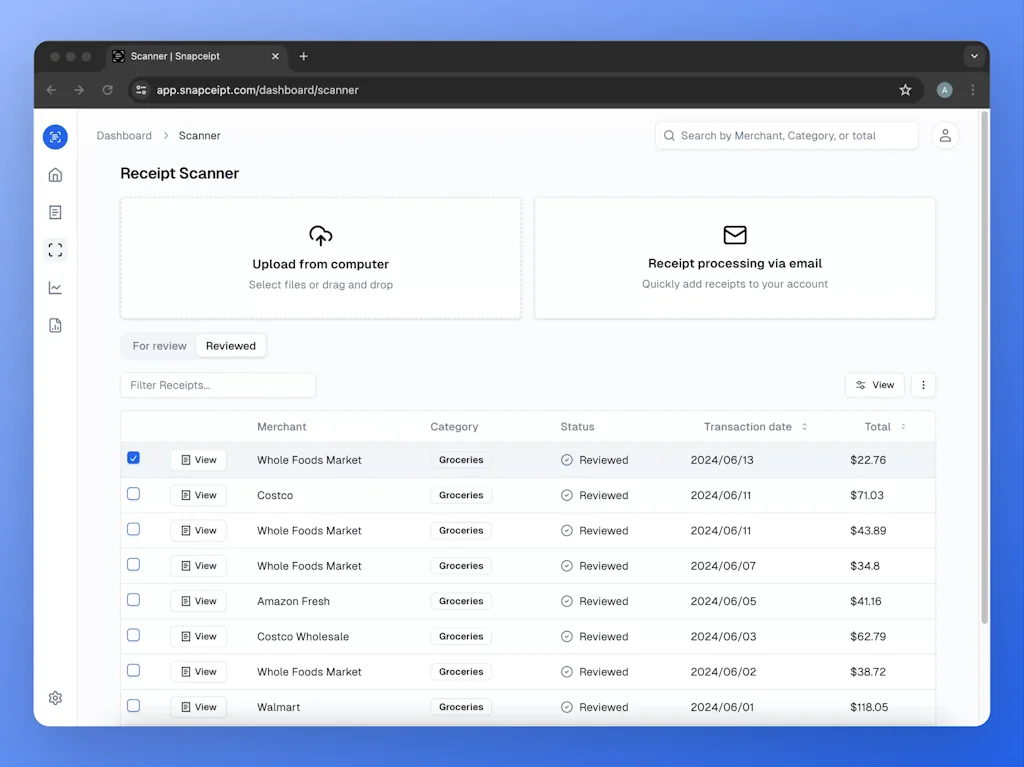Image resolution: width=1024 pixels, height=767 pixels.
Task: Bookmark page with the star icon
Action: pos(905,90)
